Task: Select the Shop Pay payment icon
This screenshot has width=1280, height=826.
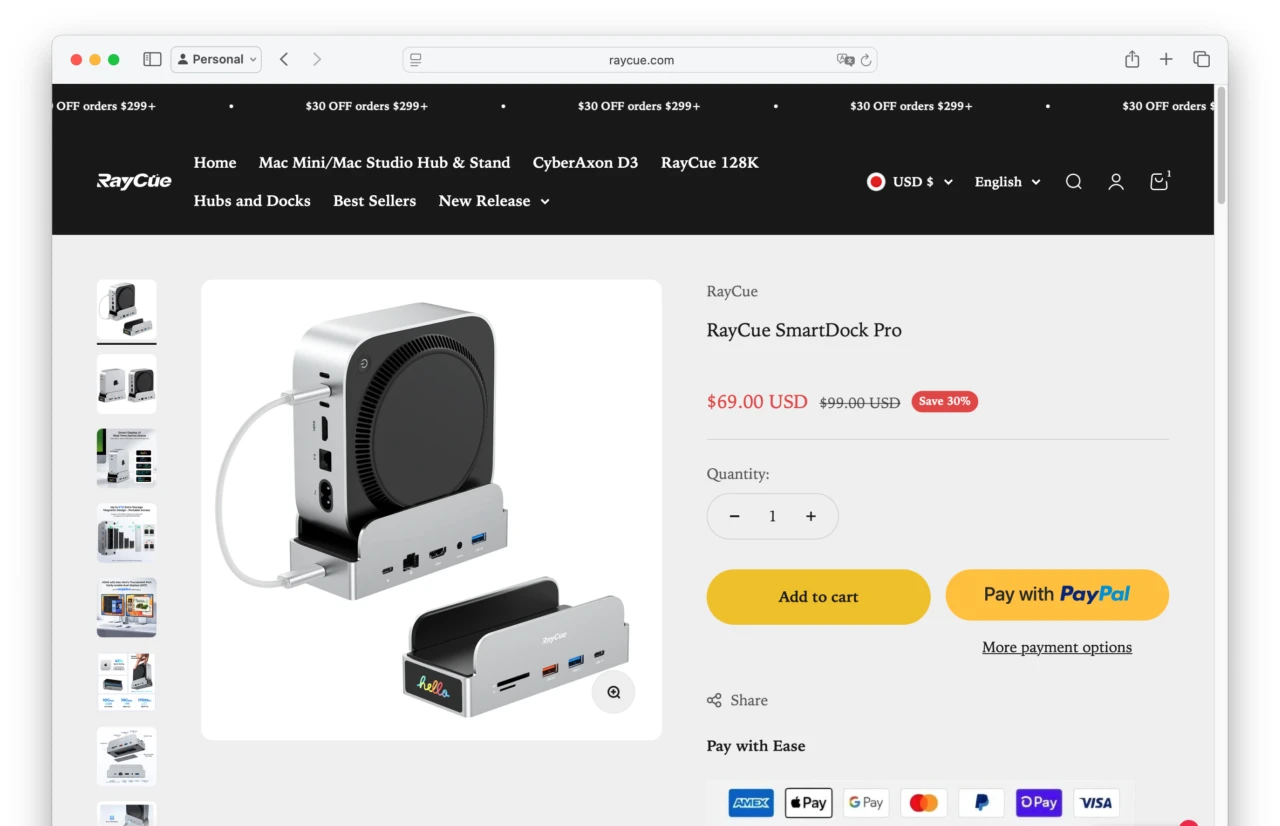Action: (1038, 802)
